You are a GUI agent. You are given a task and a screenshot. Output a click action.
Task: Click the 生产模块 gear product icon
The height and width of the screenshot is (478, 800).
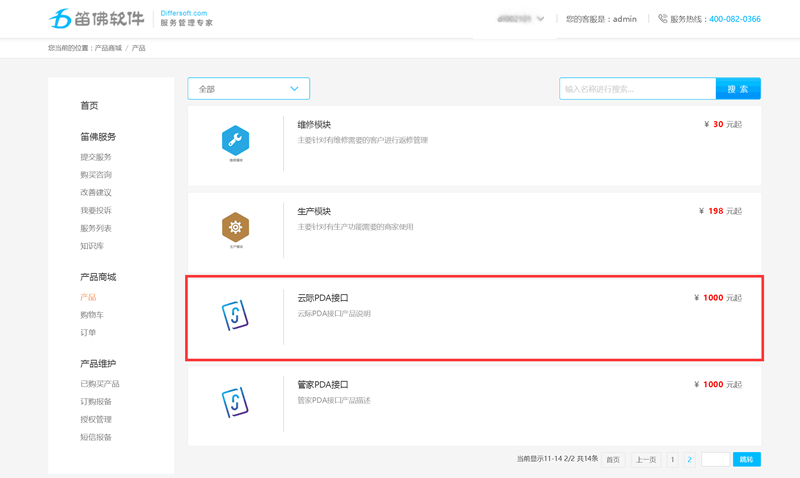point(235,228)
